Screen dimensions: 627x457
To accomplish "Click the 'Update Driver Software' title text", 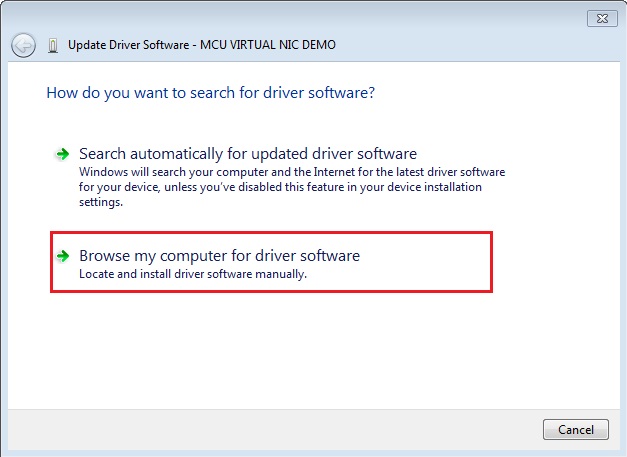I will pos(126,46).
